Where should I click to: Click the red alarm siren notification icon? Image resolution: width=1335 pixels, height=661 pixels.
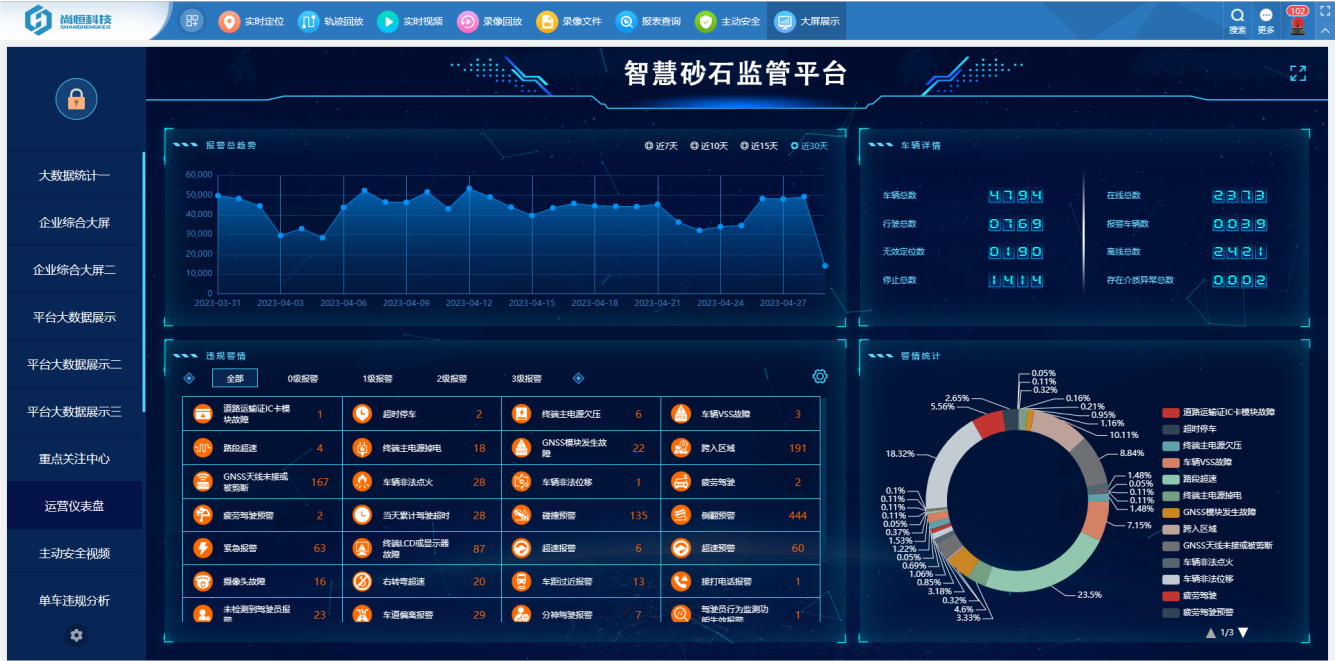pos(1297,25)
